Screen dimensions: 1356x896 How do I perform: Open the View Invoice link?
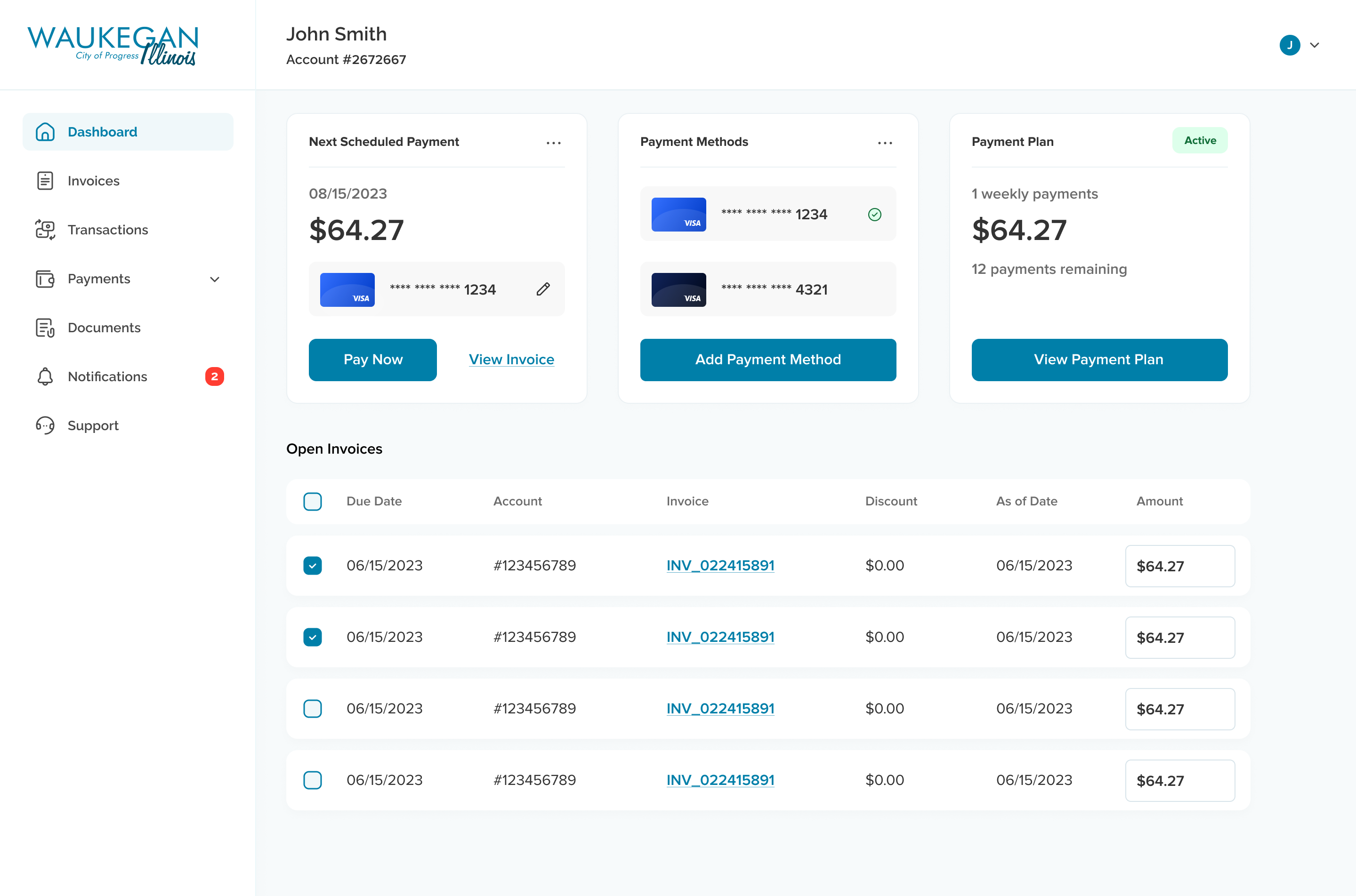coord(511,360)
